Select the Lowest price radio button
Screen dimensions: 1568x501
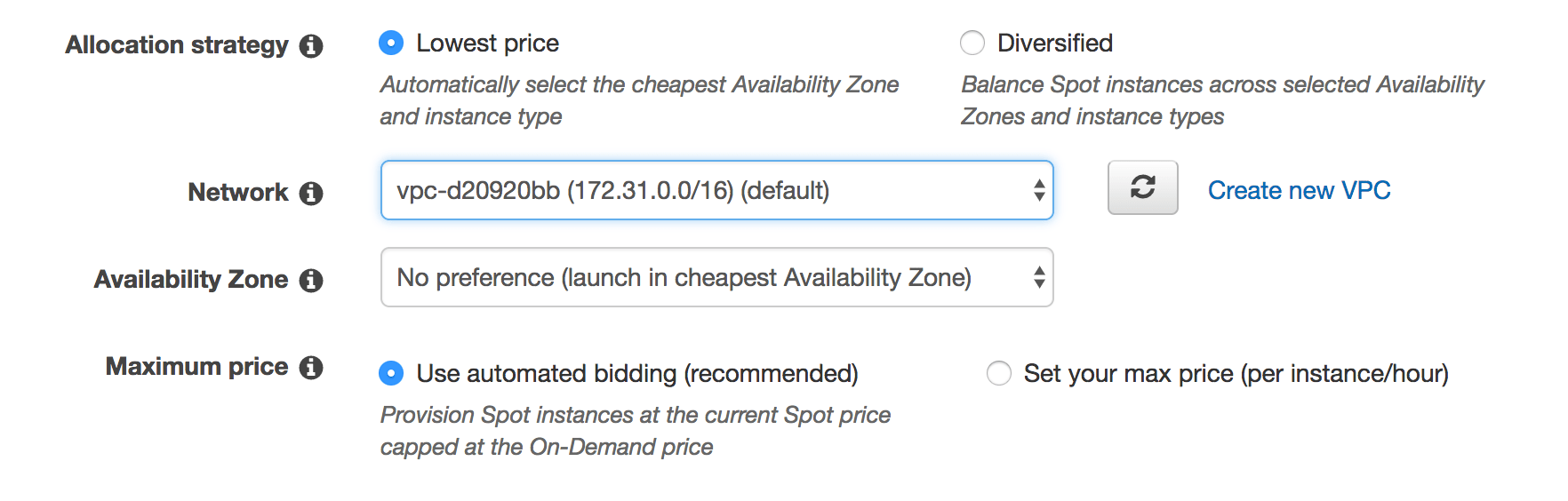pyautogui.click(x=391, y=43)
